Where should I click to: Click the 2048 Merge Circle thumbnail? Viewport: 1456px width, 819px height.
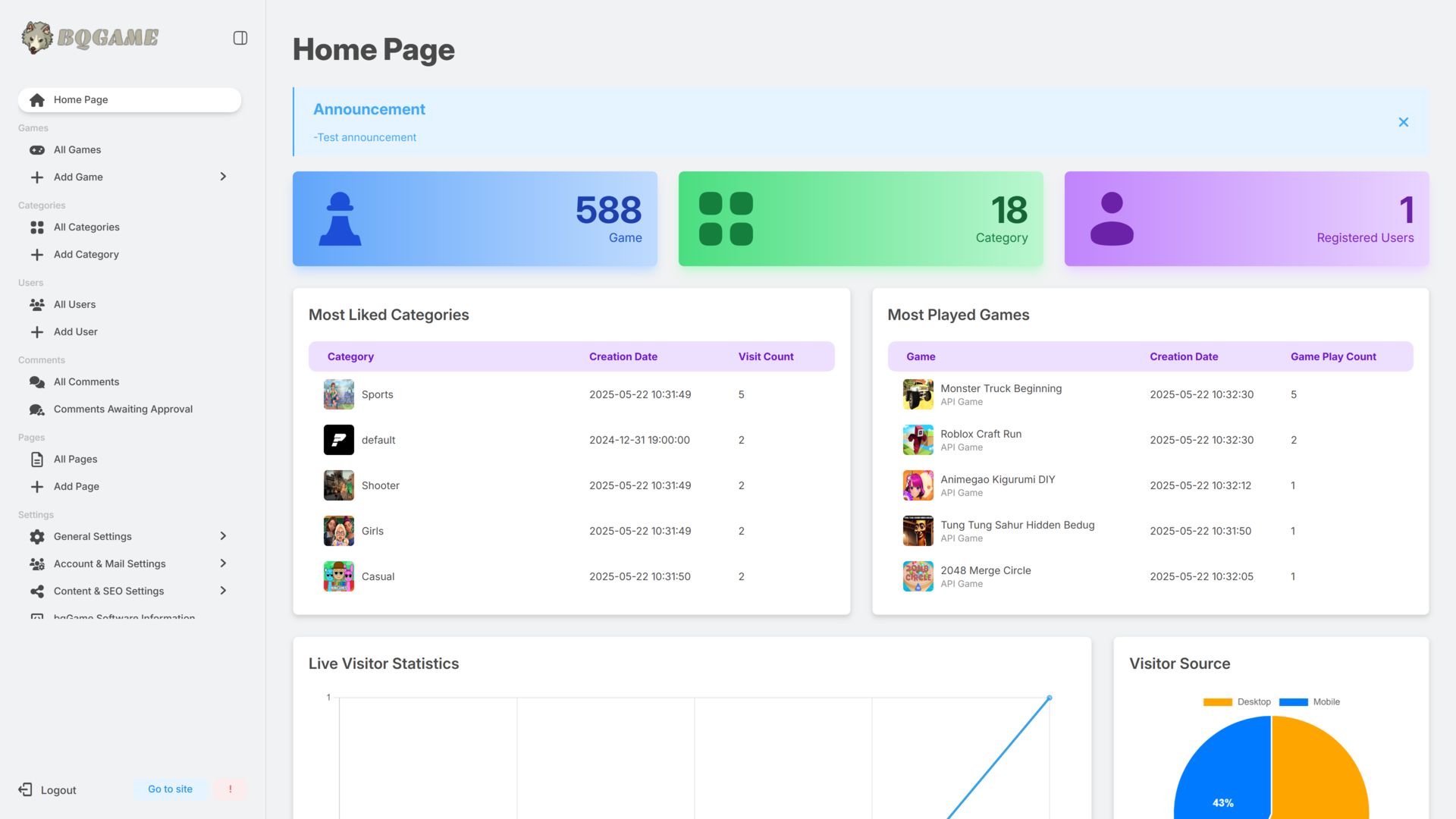[918, 576]
